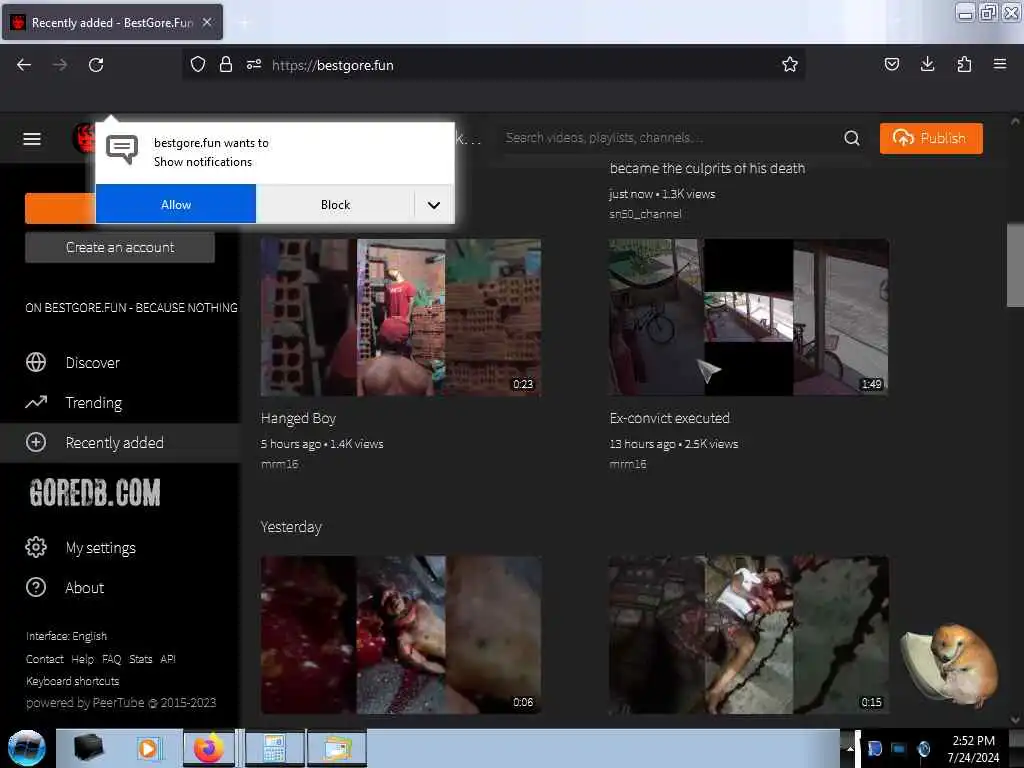Click the taskbar clock showing 2:52 PM

pyautogui.click(x=973, y=748)
